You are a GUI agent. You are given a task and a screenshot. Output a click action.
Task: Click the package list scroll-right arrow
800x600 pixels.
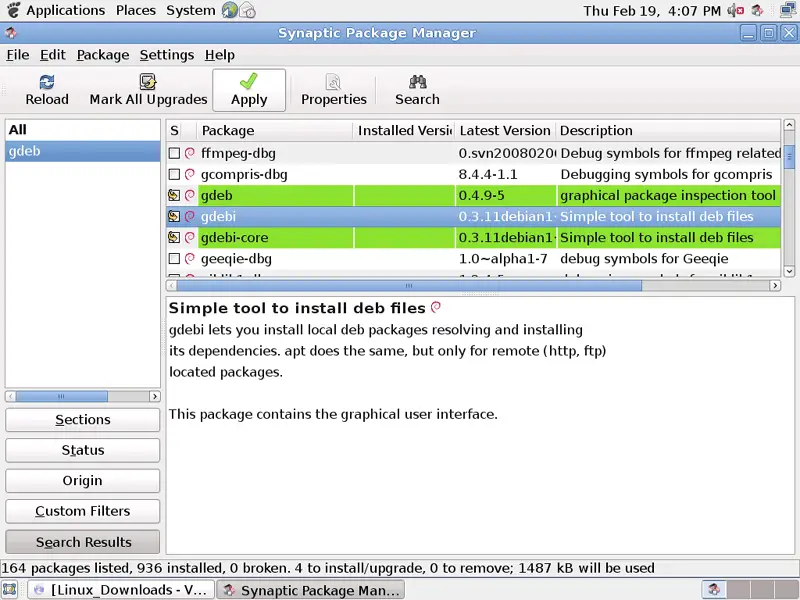[775, 286]
